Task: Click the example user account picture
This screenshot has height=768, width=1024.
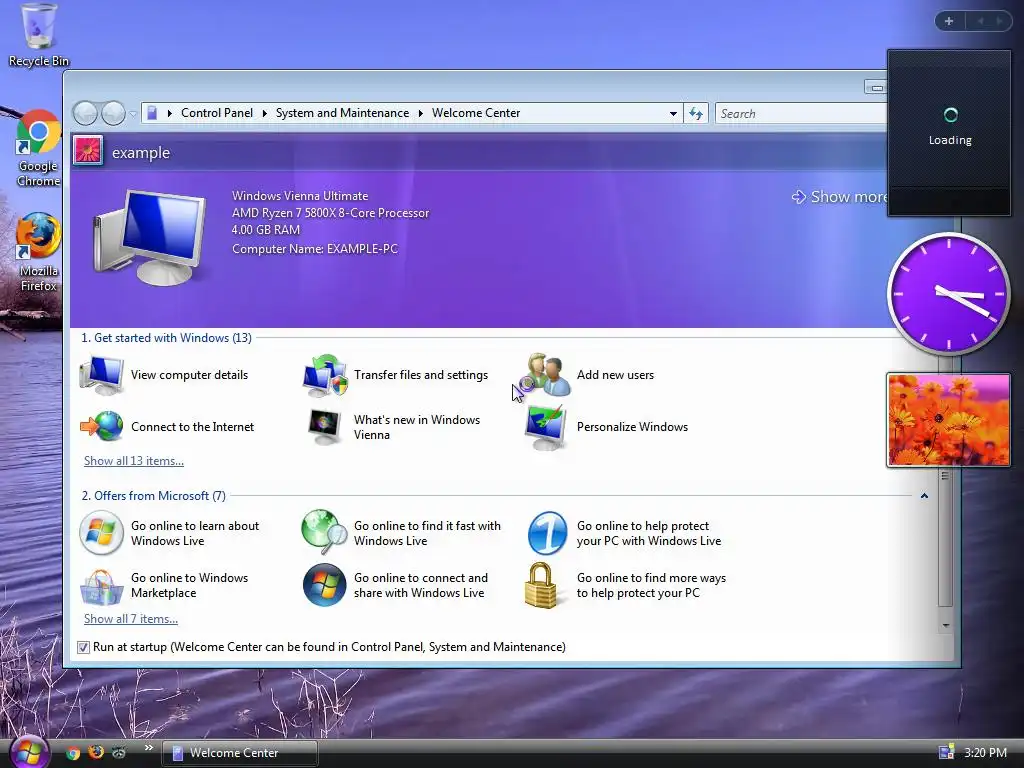Action: coord(88,151)
